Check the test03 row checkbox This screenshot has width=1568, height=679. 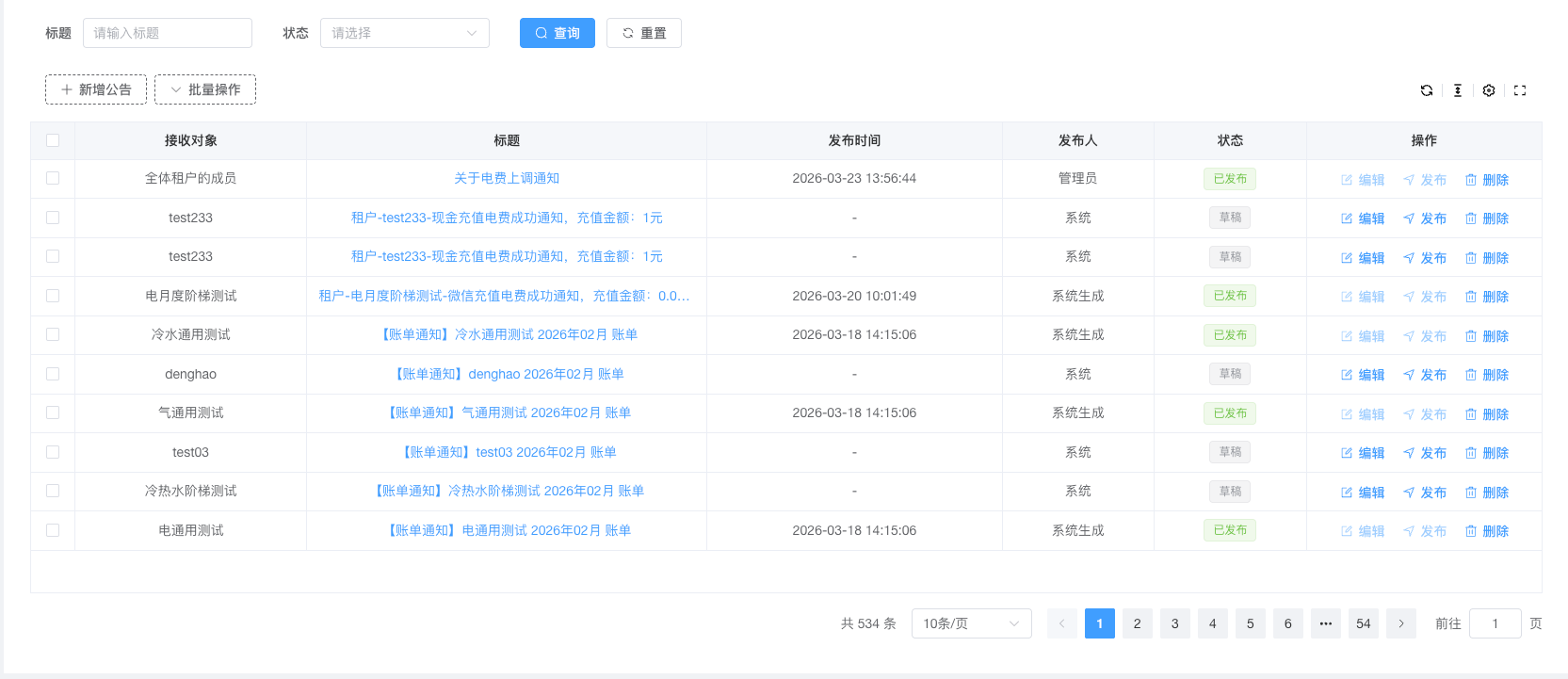[53, 452]
